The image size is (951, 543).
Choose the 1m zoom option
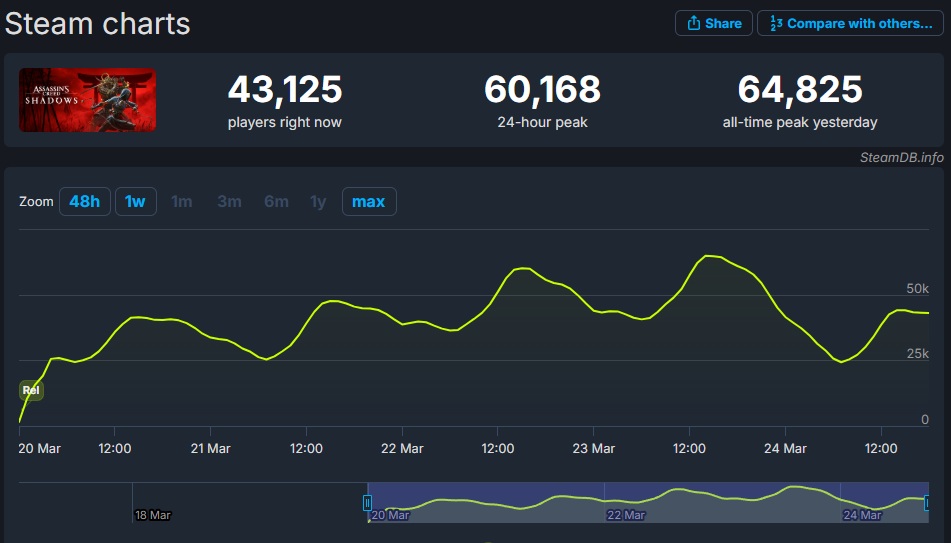point(181,201)
